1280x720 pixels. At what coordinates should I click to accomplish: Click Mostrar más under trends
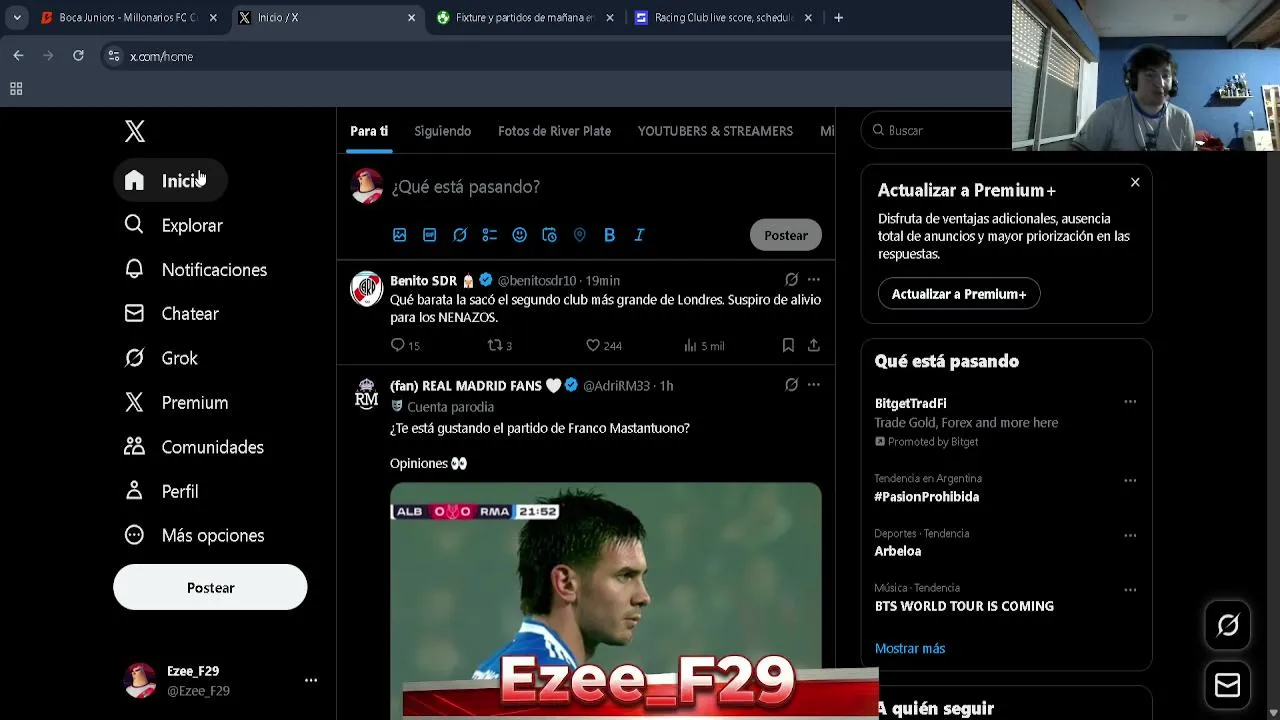click(910, 648)
